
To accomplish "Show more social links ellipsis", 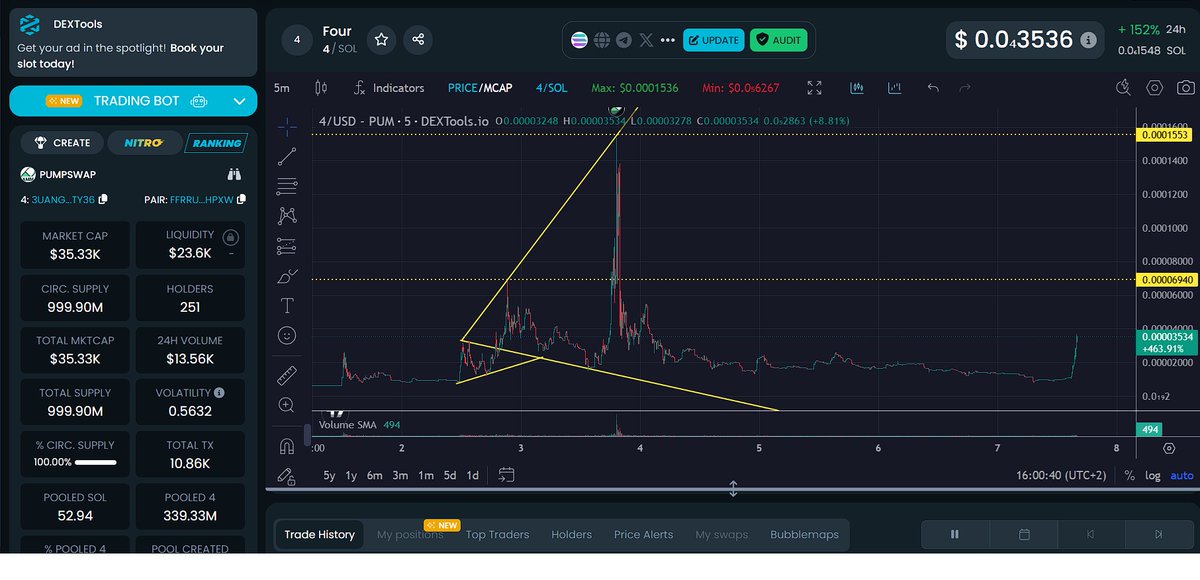I will click(x=668, y=40).
